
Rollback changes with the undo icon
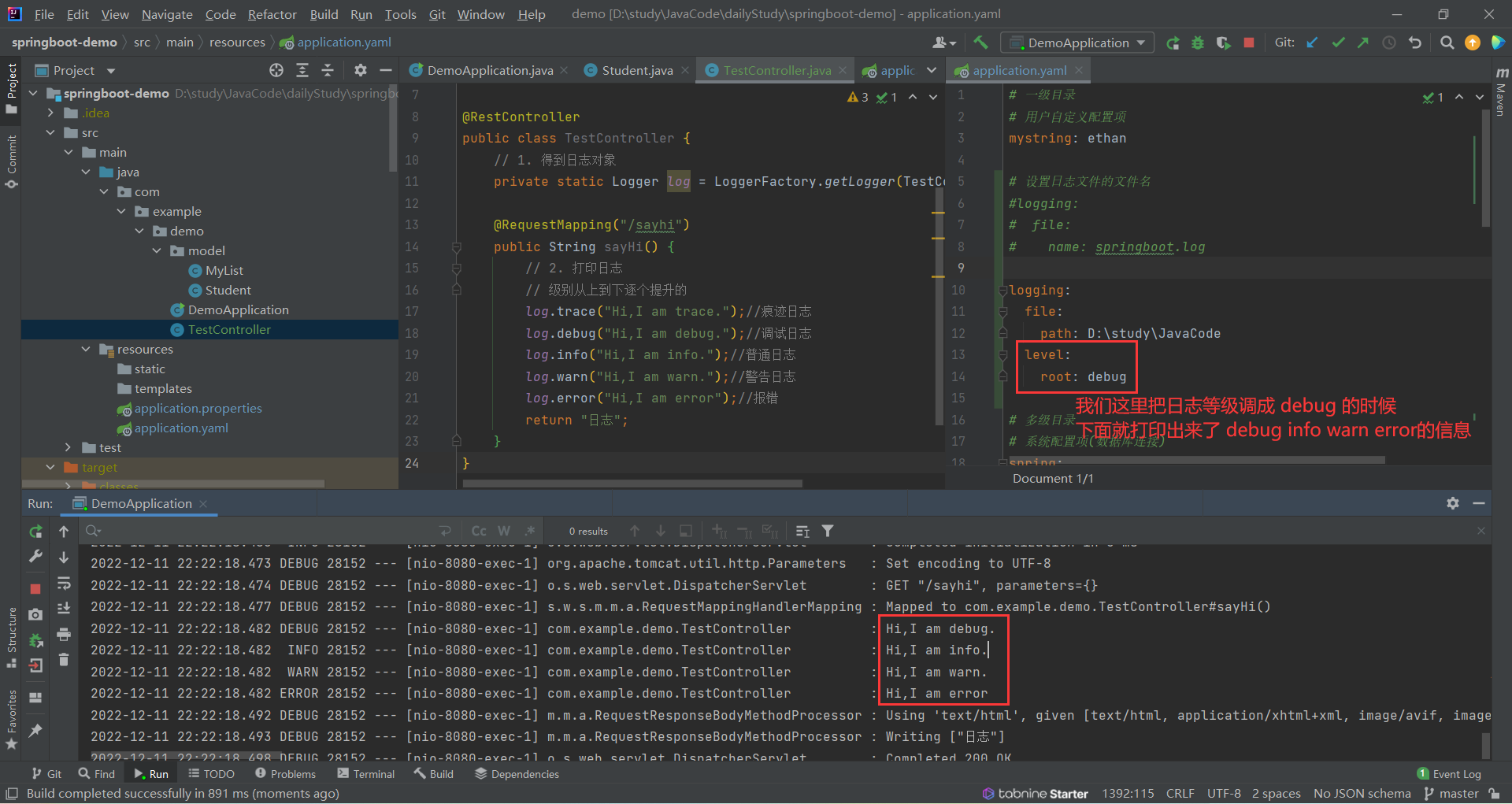pyautogui.click(x=1415, y=43)
